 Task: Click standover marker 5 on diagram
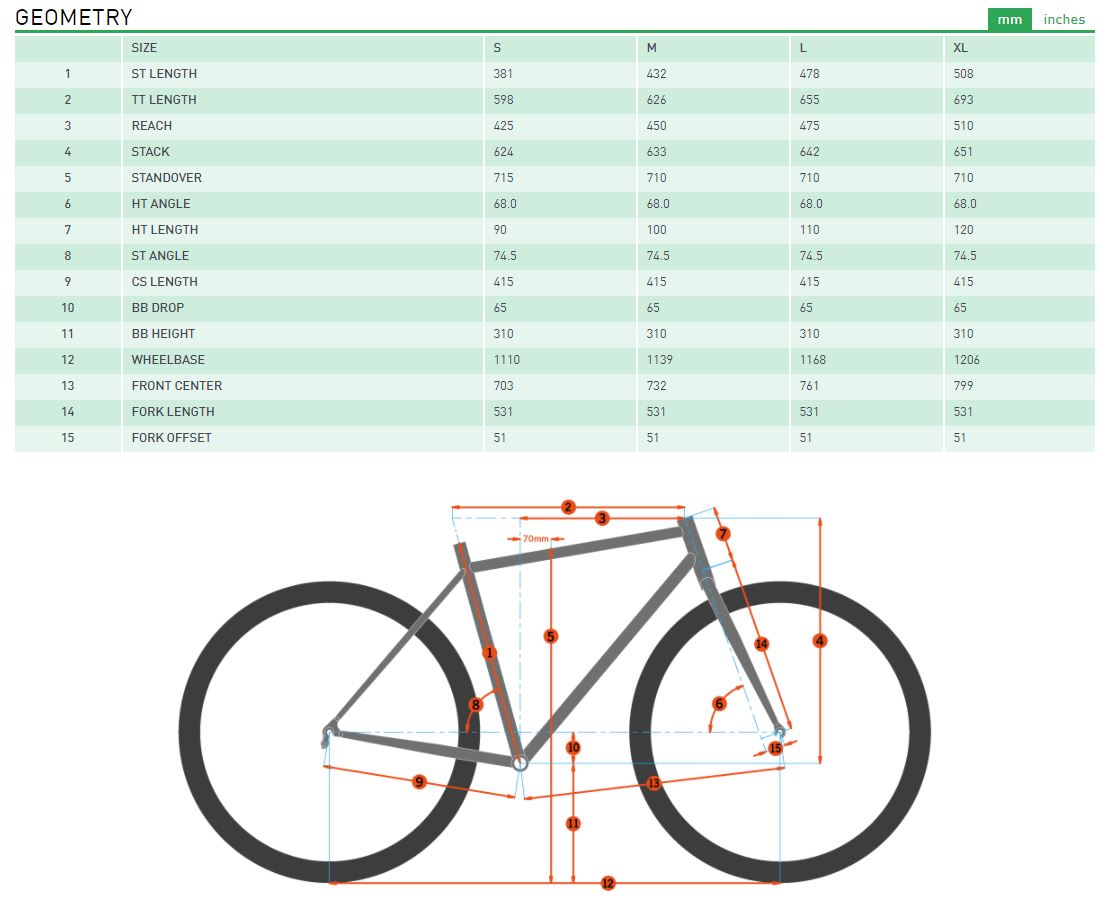click(551, 636)
